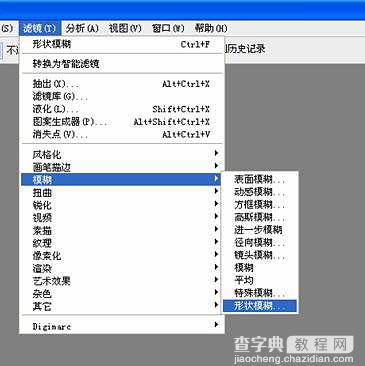Expand the 像素化 submenu
Viewport: 365px width, 366px height.
[x=122, y=256]
